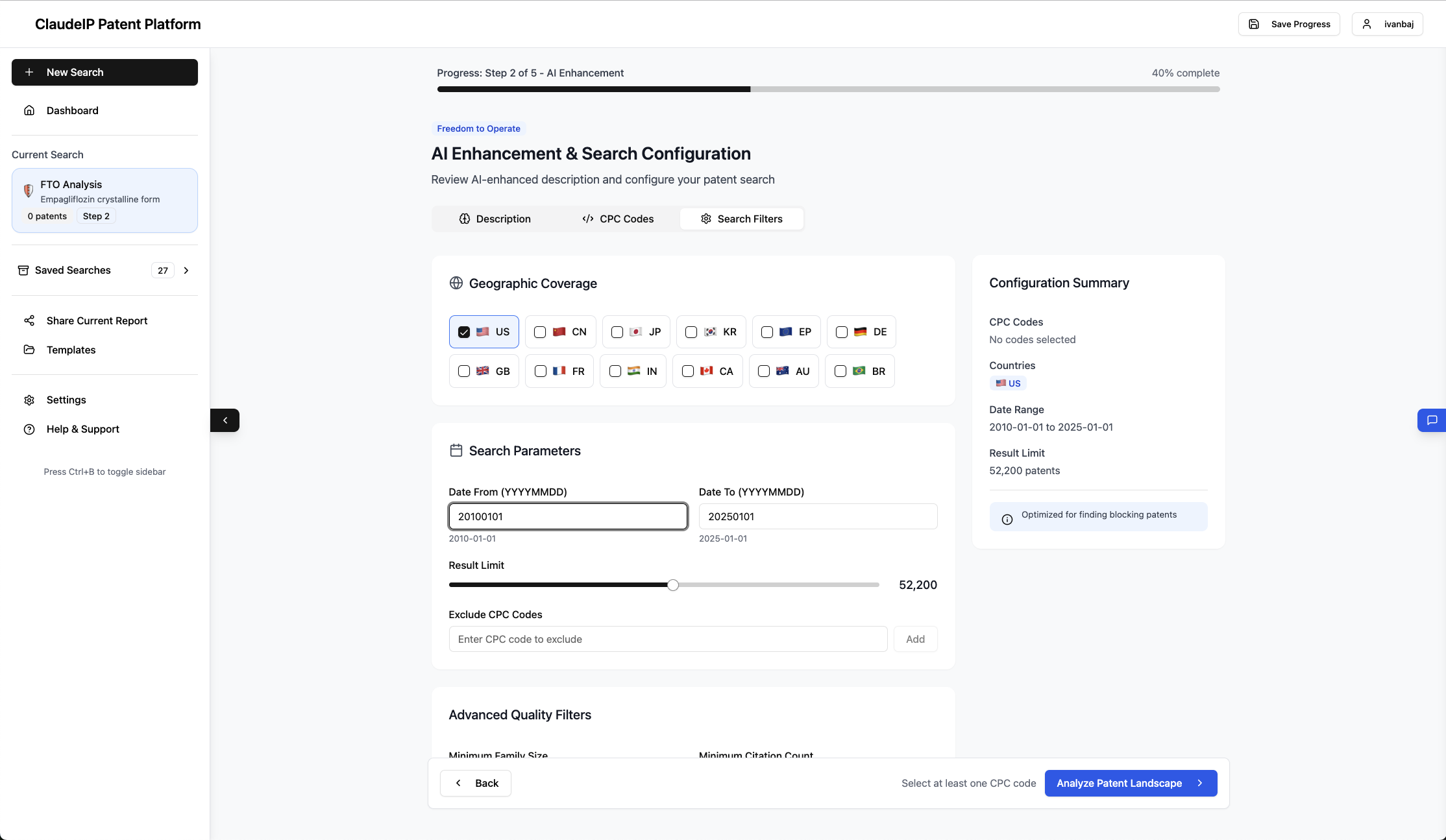The height and width of the screenshot is (840, 1446).
Task: Select Canada as a coverage country
Action: [689, 371]
